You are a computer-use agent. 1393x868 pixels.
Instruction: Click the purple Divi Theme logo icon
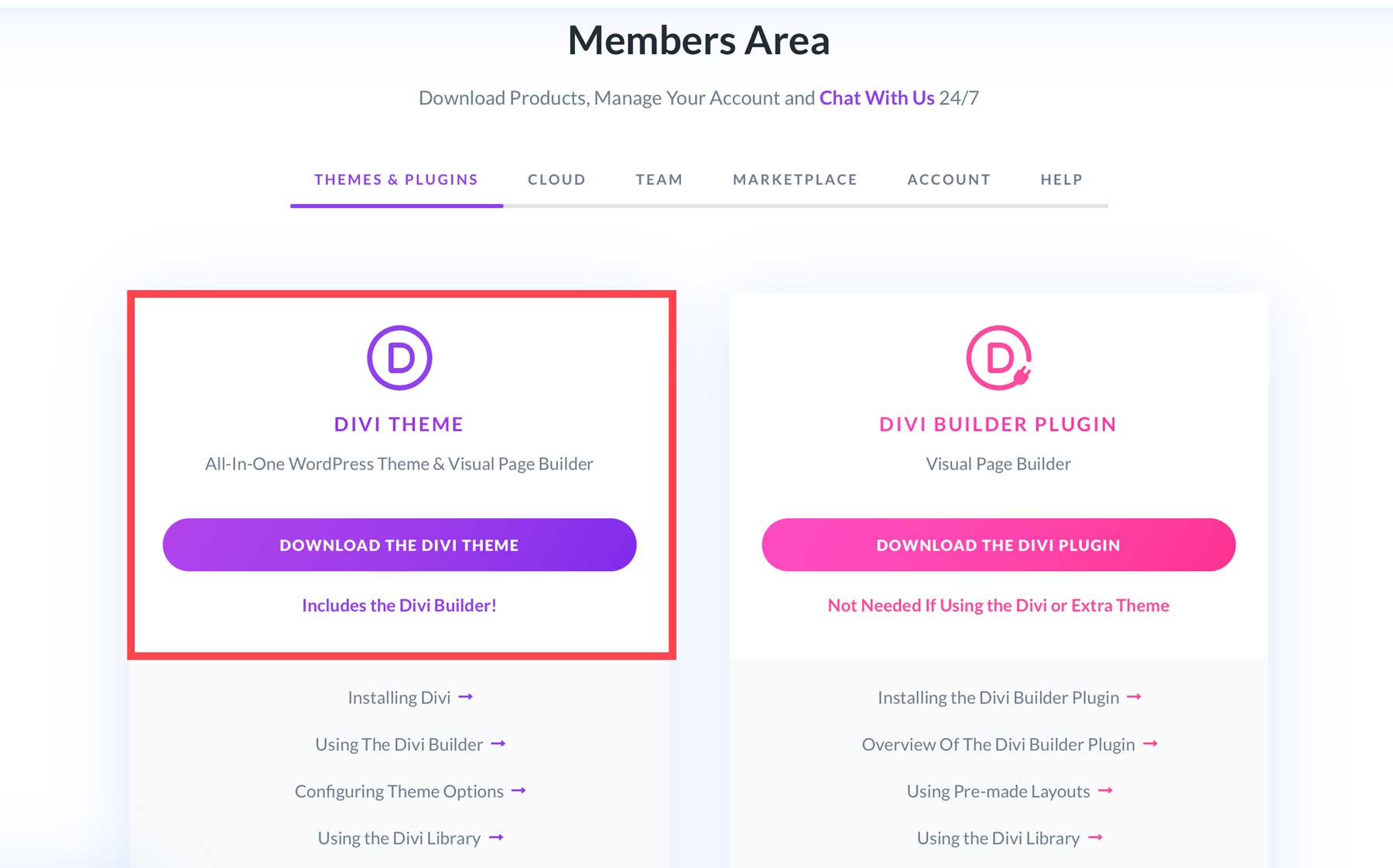point(399,357)
